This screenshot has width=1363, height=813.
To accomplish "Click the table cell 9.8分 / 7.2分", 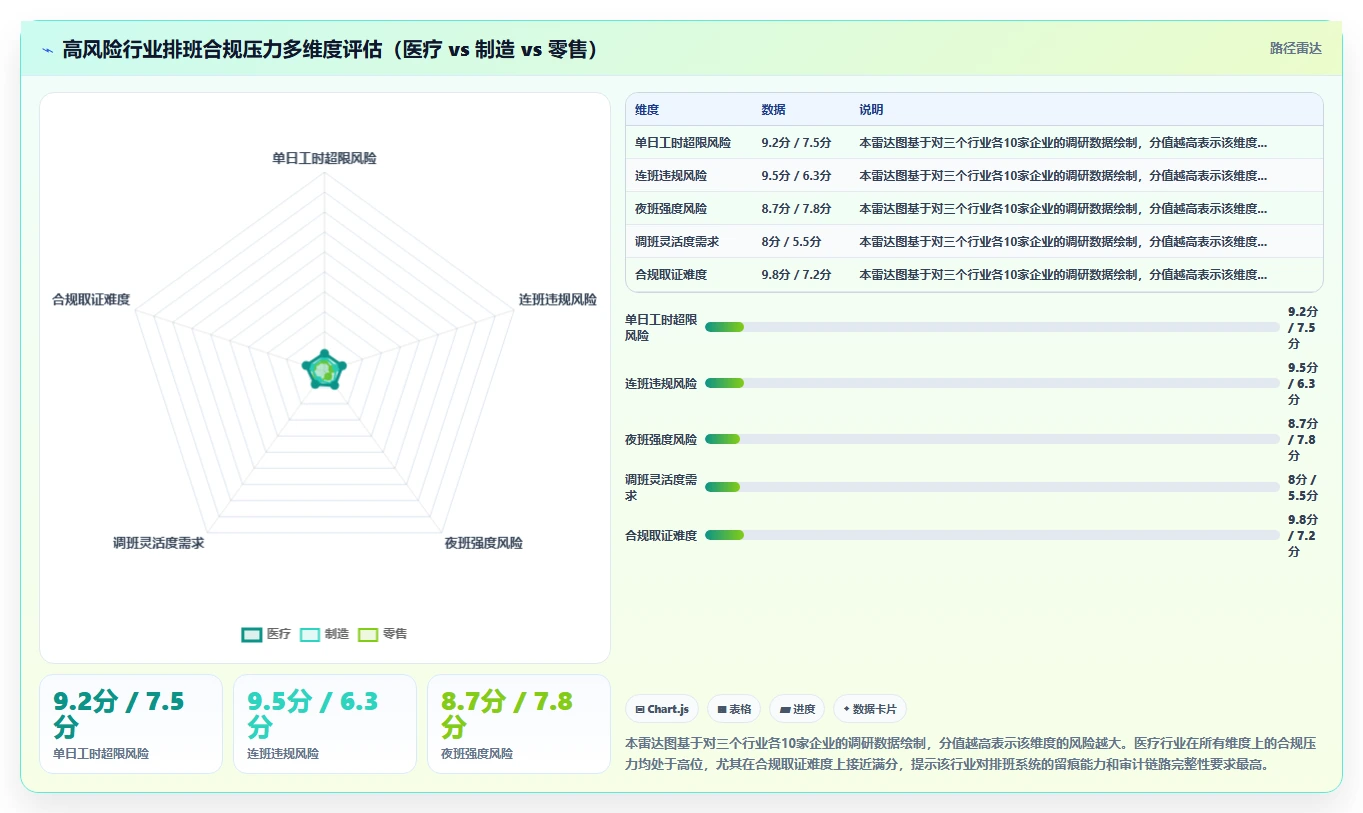I will [796, 275].
